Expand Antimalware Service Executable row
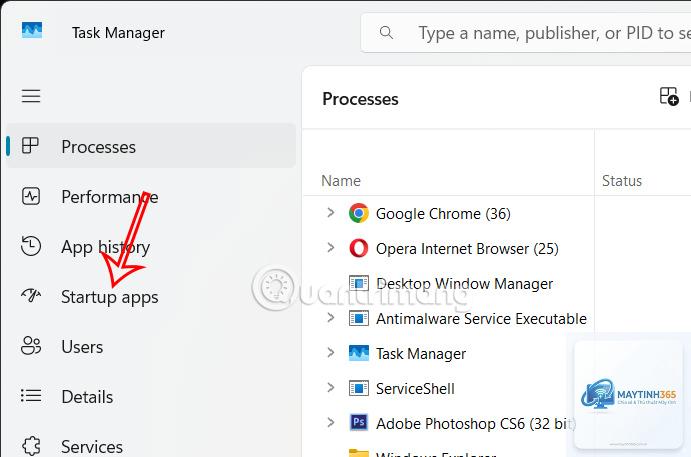 [331, 317]
